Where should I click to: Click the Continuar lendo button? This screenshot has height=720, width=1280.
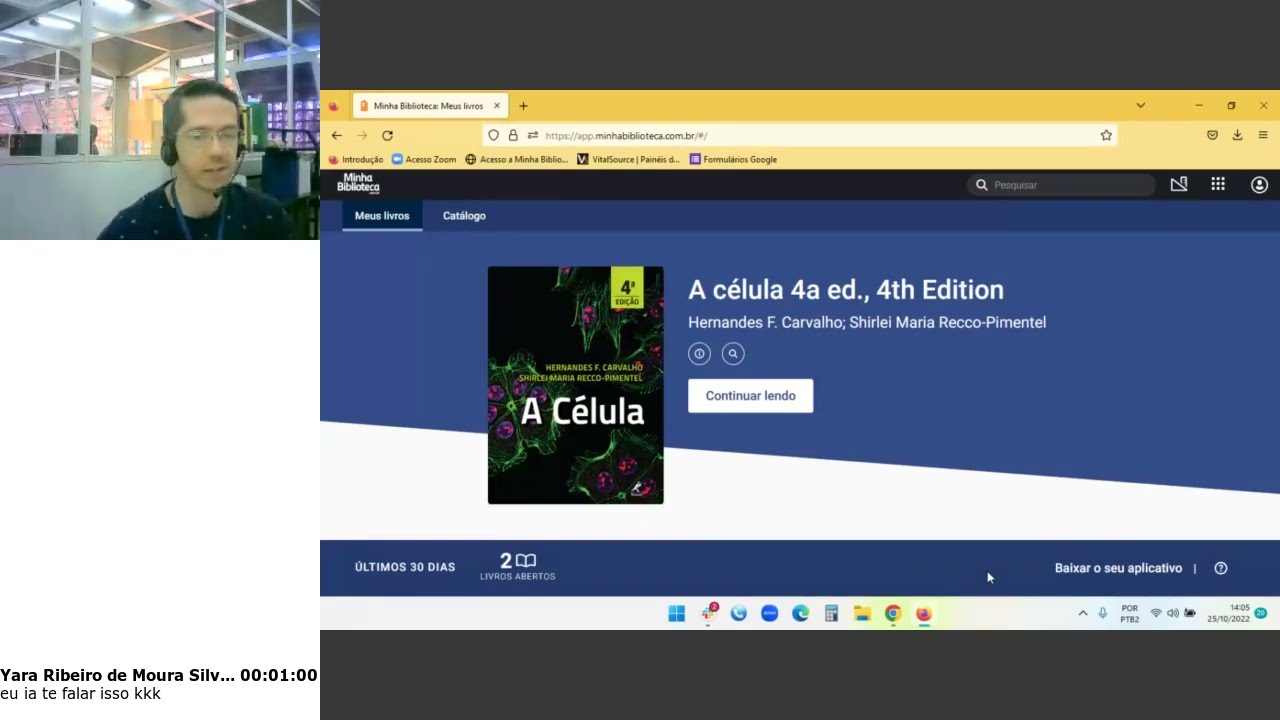[750, 396]
